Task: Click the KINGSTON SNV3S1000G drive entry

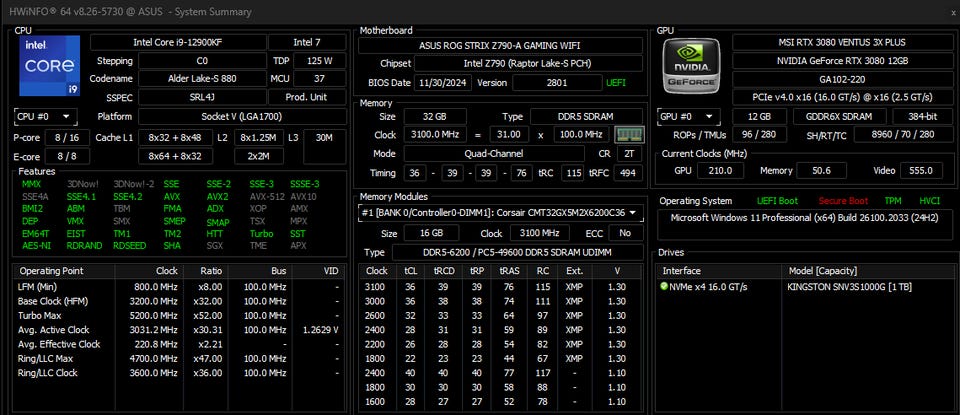Action: point(849,286)
